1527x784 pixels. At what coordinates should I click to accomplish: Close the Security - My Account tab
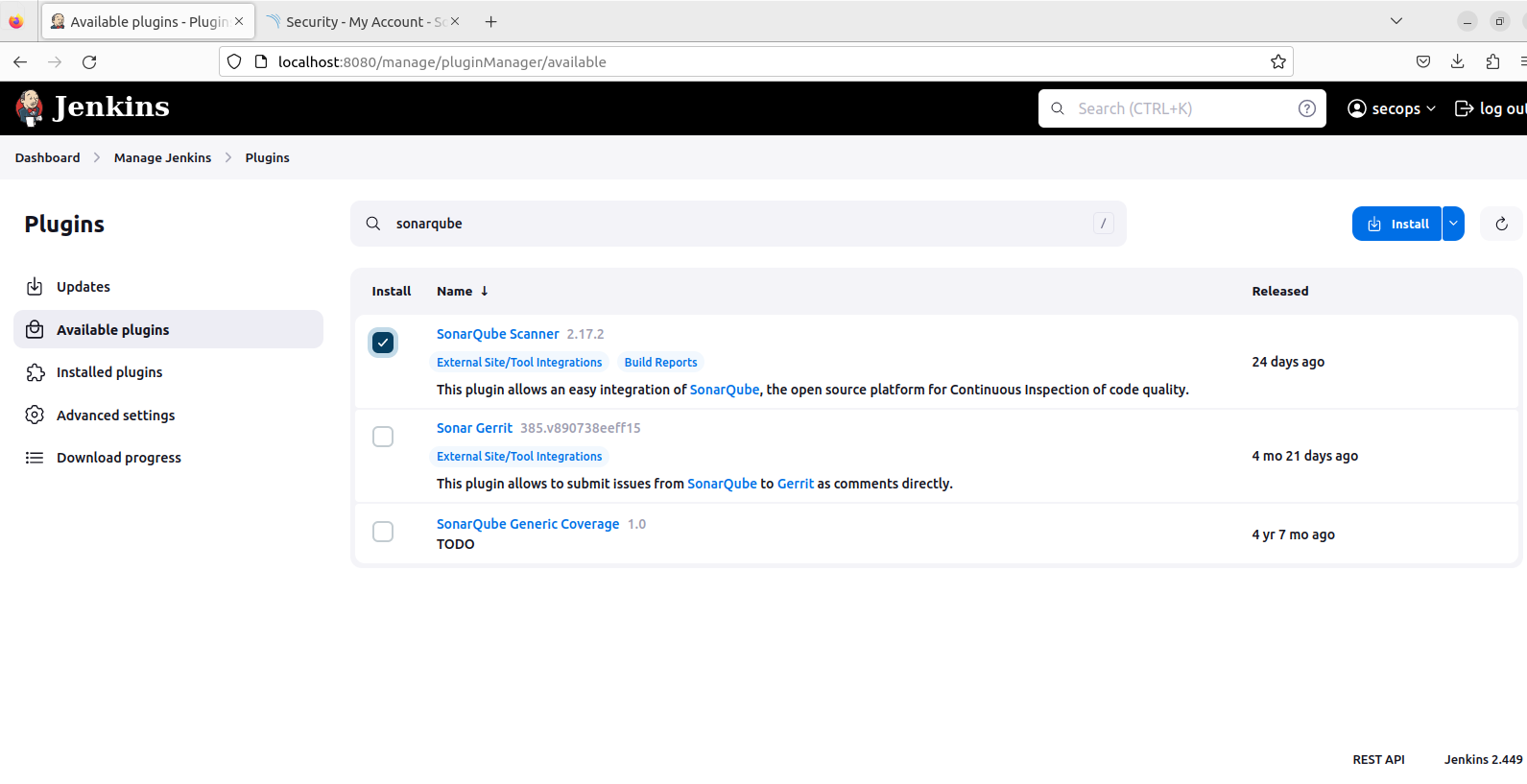click(455, 21)
